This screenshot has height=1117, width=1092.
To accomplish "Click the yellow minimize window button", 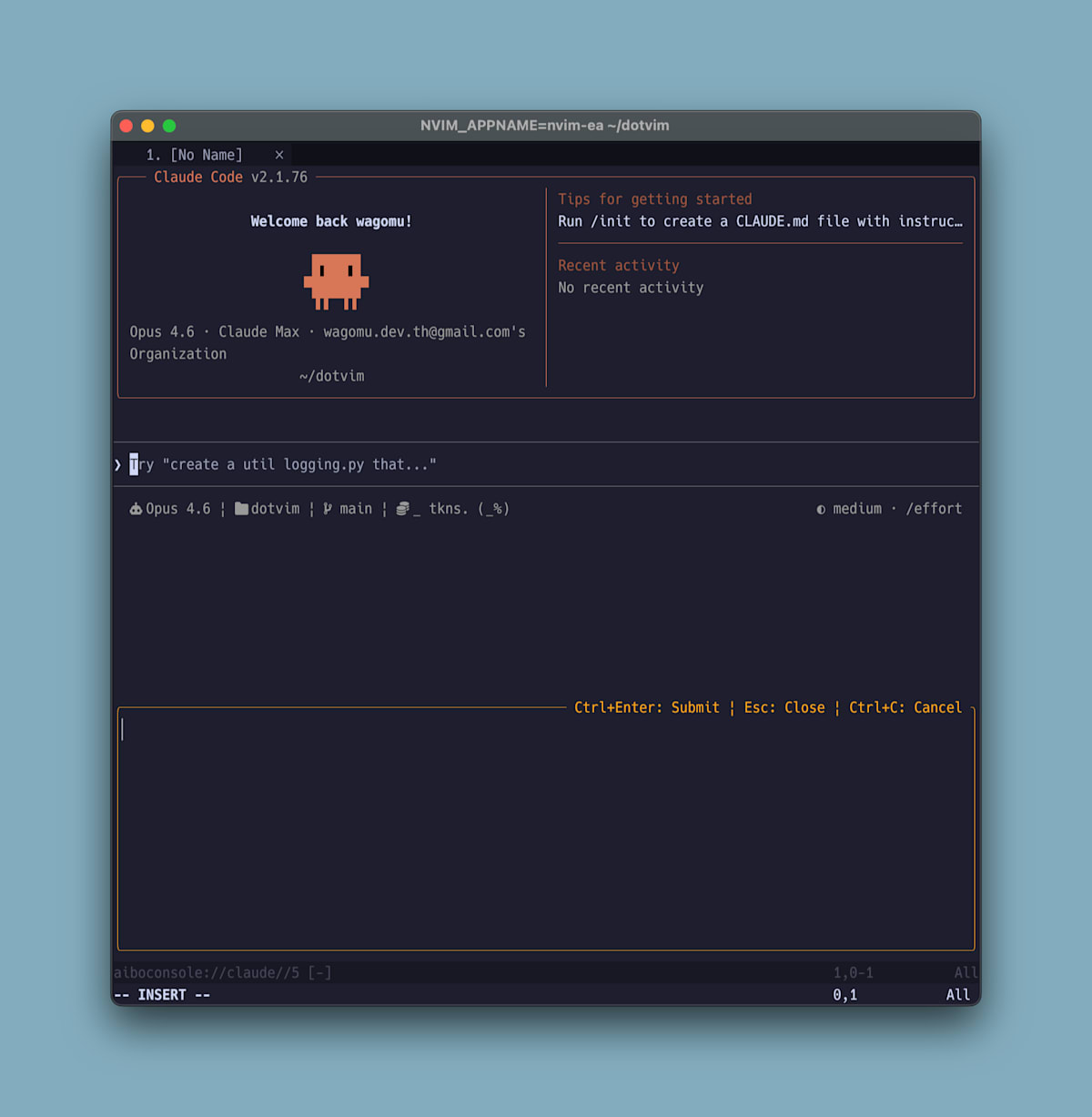I will coord(147,126).
